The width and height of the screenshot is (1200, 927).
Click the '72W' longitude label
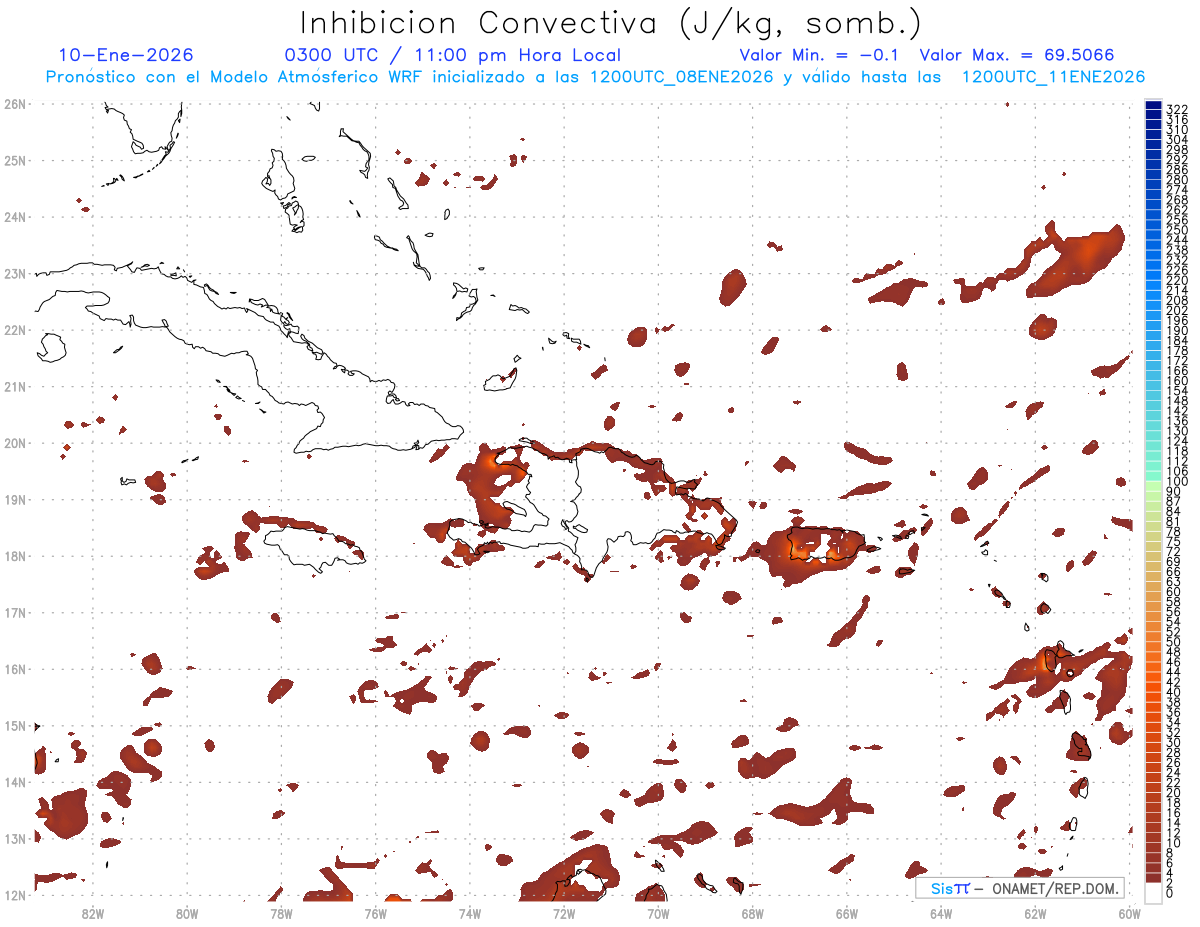(x=563, y=913)
